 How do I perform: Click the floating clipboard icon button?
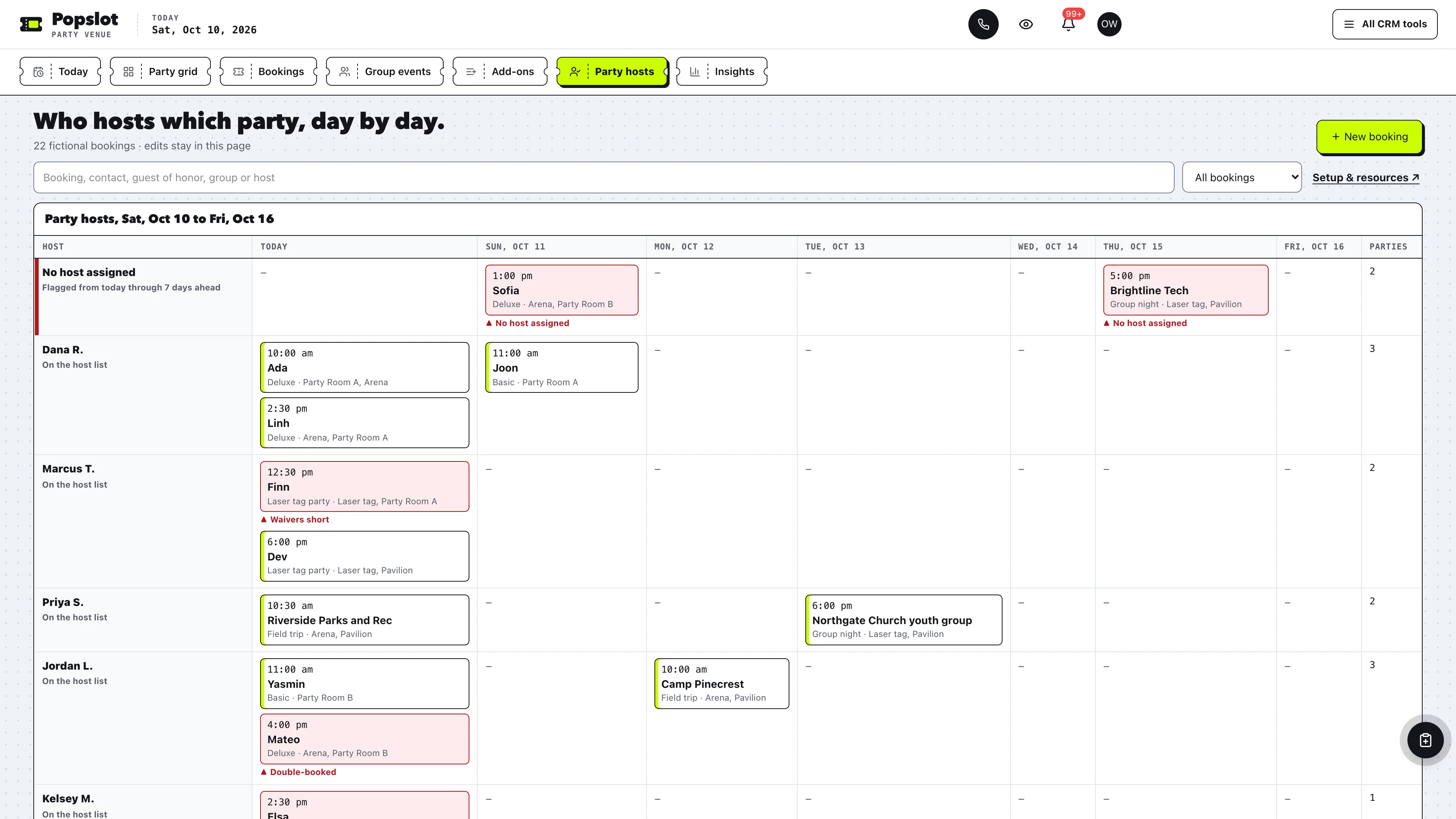tap(1425, 740)
